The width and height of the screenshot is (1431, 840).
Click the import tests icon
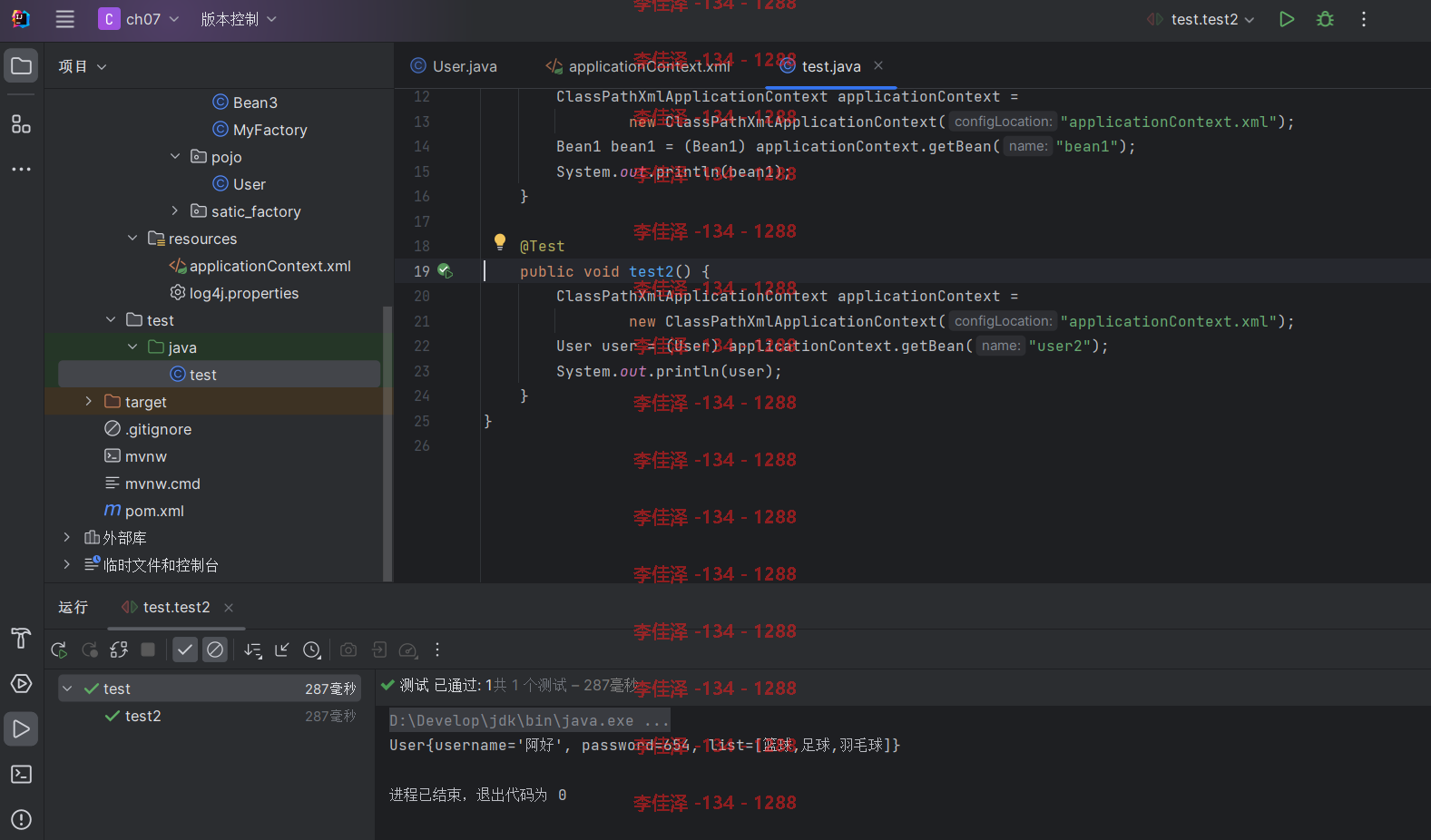coord(379,650)
